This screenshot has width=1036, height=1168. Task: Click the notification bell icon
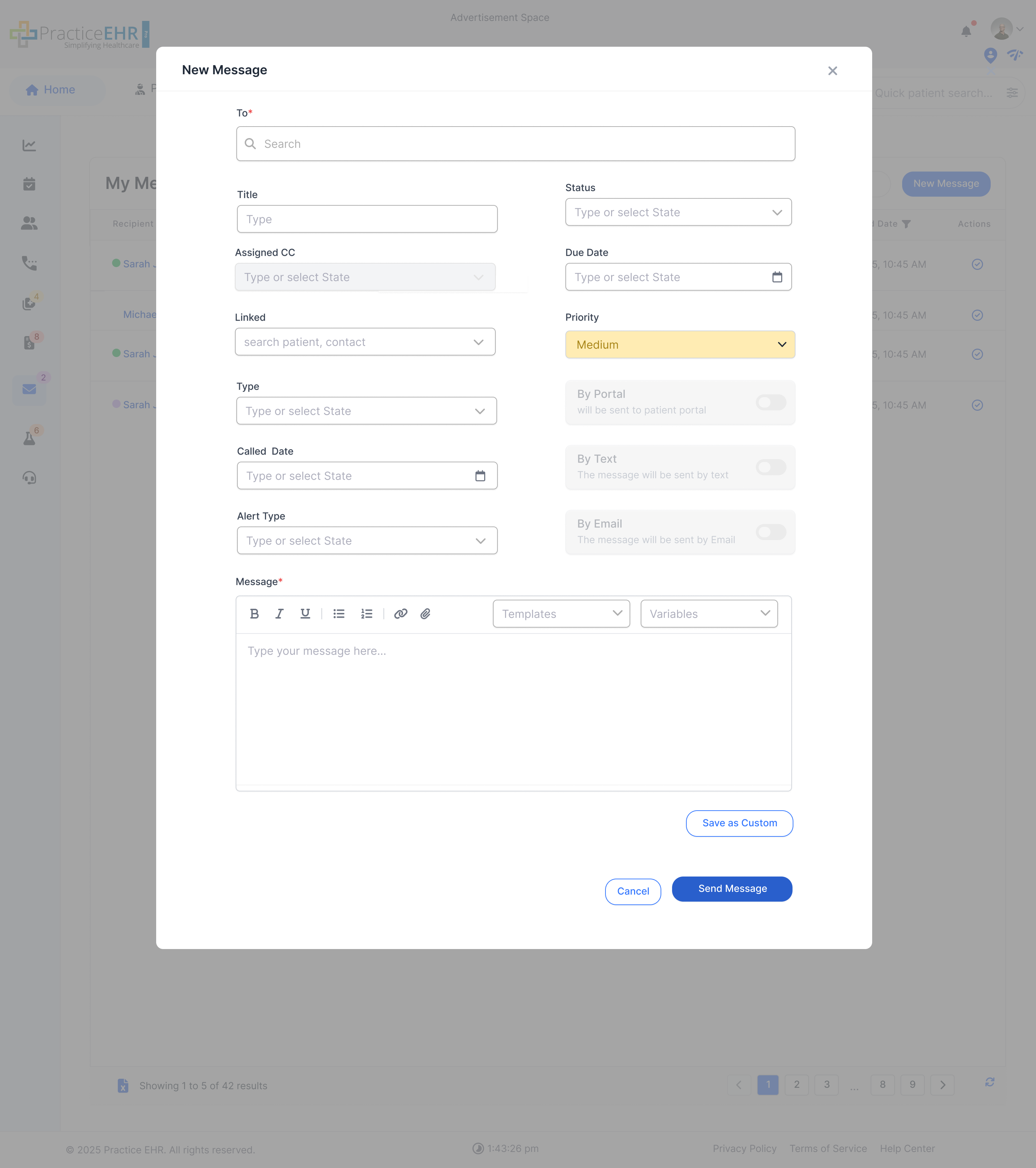click(x=967, y=31)
